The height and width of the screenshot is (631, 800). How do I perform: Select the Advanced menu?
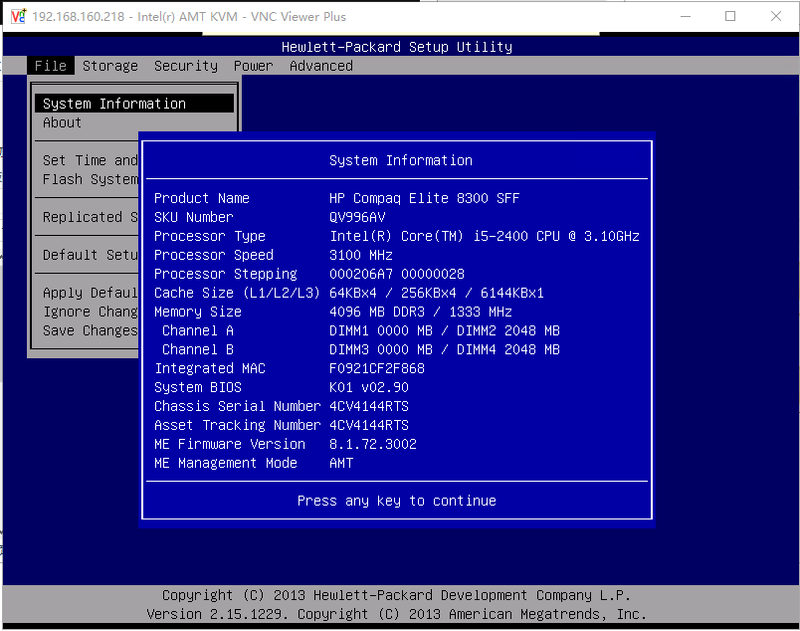point(321,66)
